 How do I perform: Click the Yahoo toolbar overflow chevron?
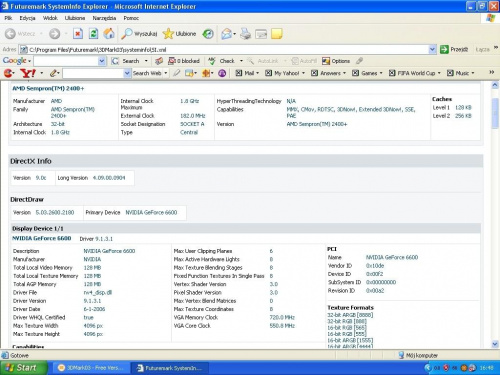pyautogui.click(x=492, y=72)
